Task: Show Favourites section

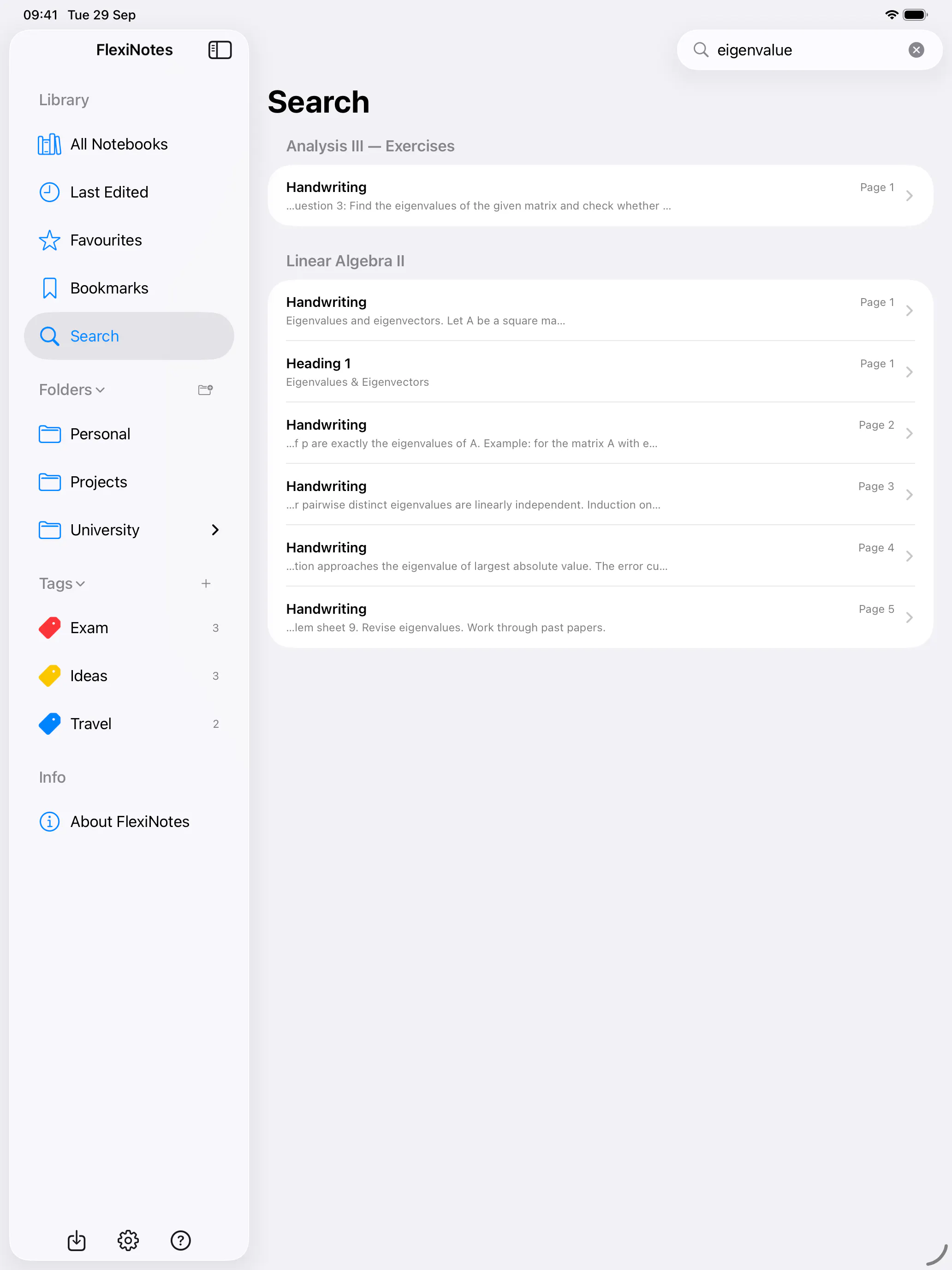Action: click(129, 240)
